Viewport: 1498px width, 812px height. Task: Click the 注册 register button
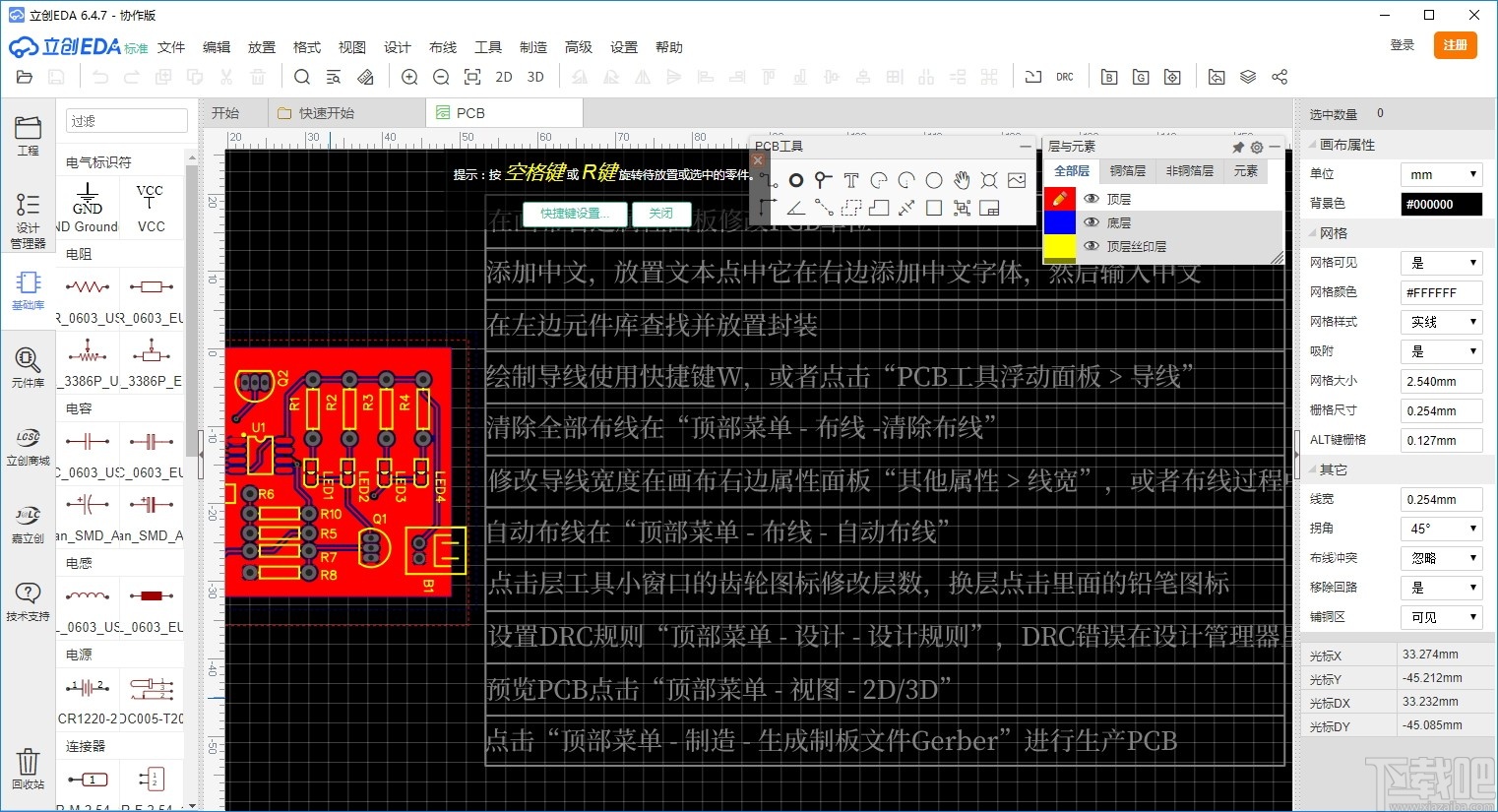pyautogui.click(x=1455, y=45)
